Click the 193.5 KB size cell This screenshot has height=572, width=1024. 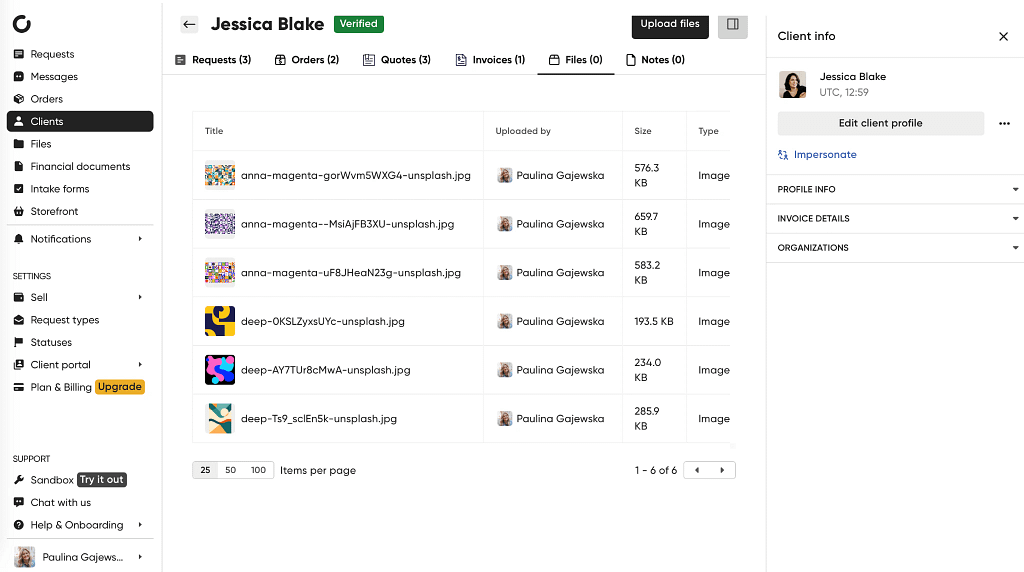pos(654,321)
